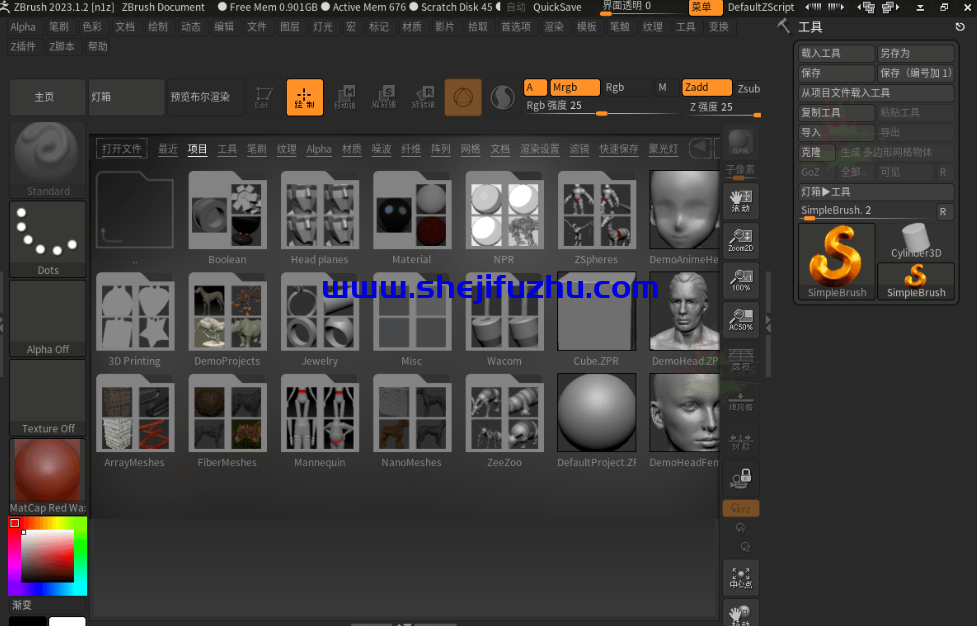Click the Zoom2D magnifier icon
Screen dimensions: 977x626
coord(741,240)
